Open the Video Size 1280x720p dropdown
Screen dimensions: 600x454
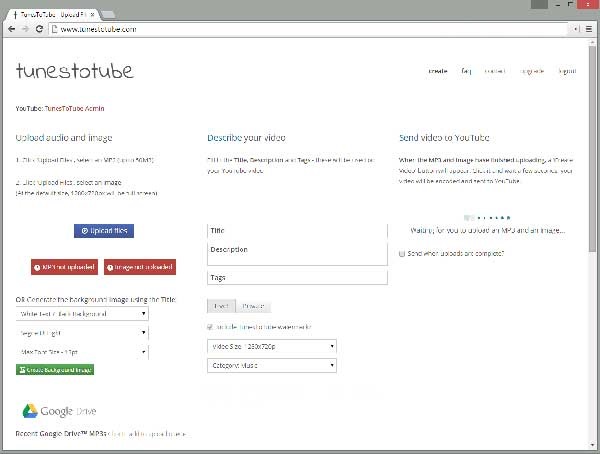(x=272, y=346)
